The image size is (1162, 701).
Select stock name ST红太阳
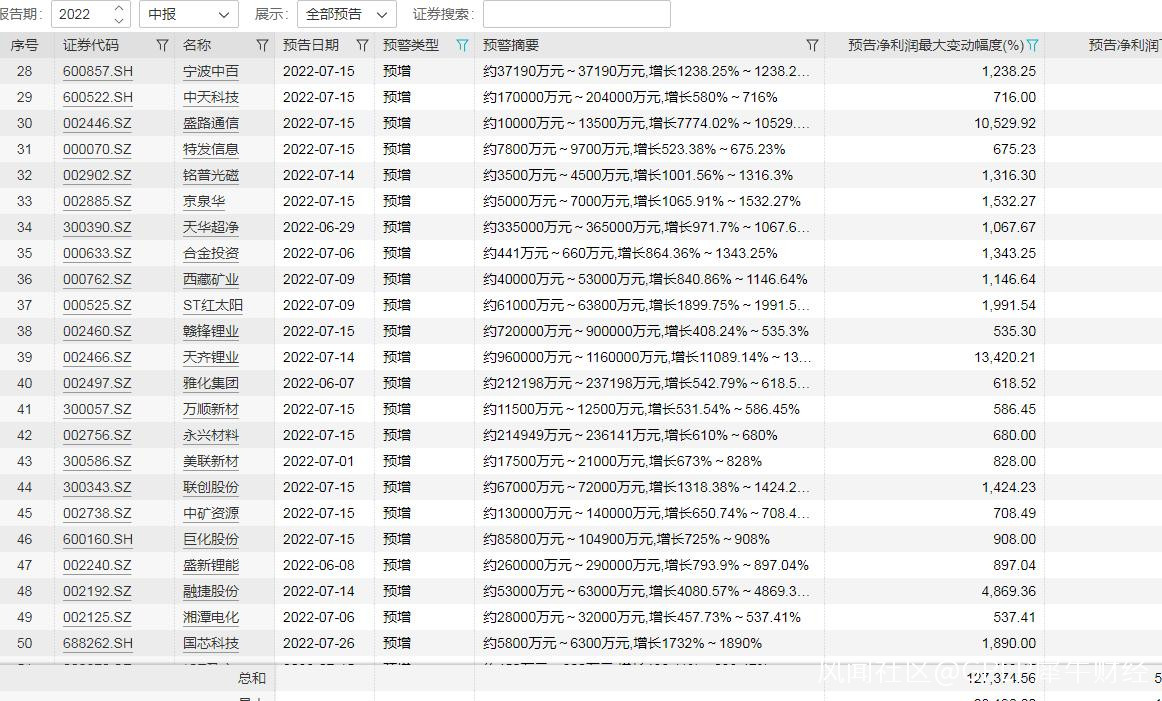(213, 305)
